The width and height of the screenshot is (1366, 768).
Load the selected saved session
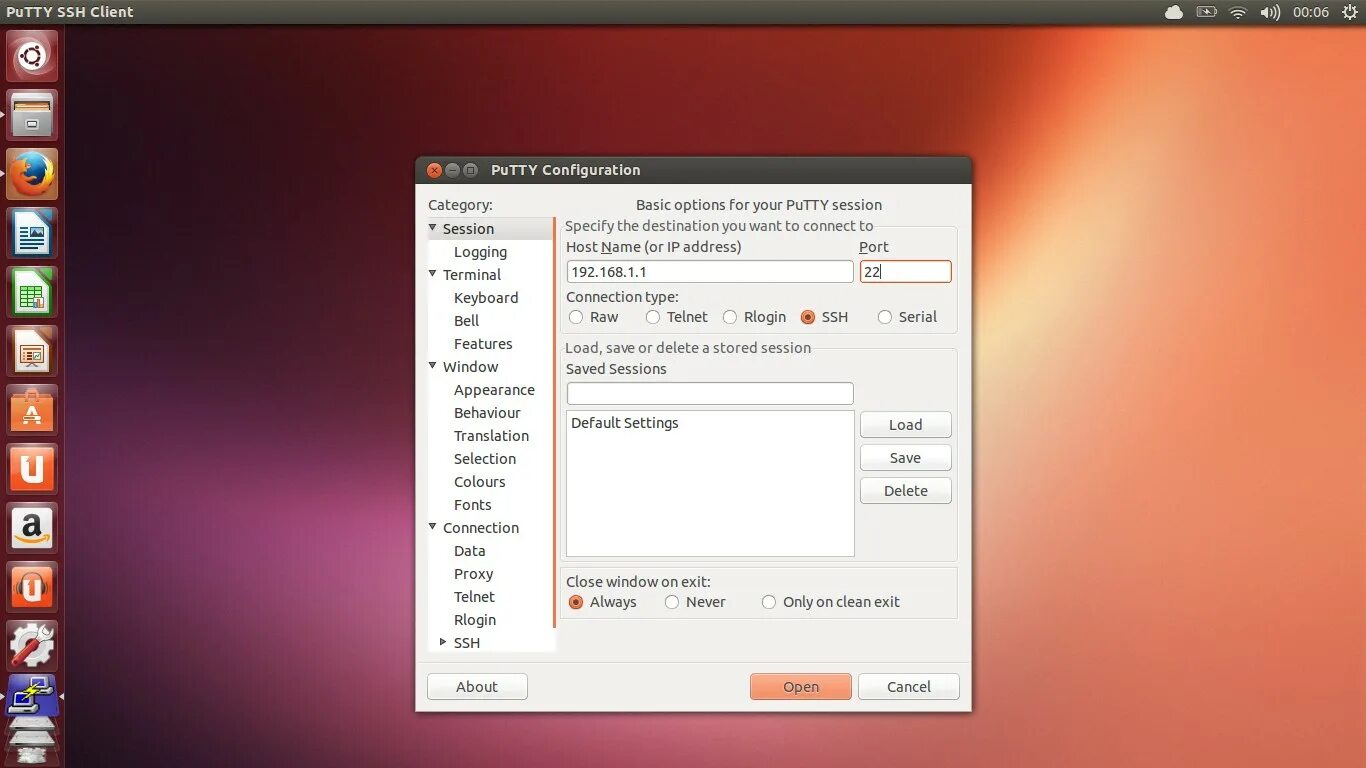(x=906, y=425)
